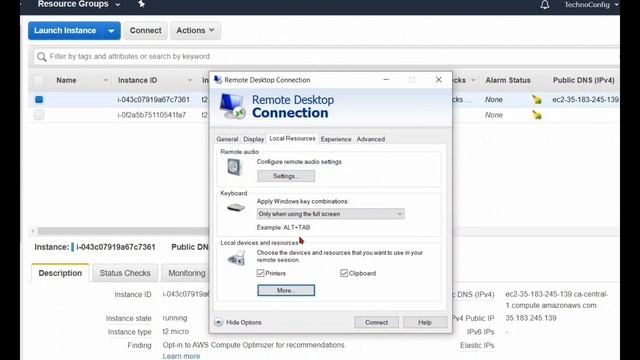Click the alarm icon for instance i-0f2a5b75110541fa7
Image resolution: width=640 pixels, height=360 pixels.
point(537,115)
